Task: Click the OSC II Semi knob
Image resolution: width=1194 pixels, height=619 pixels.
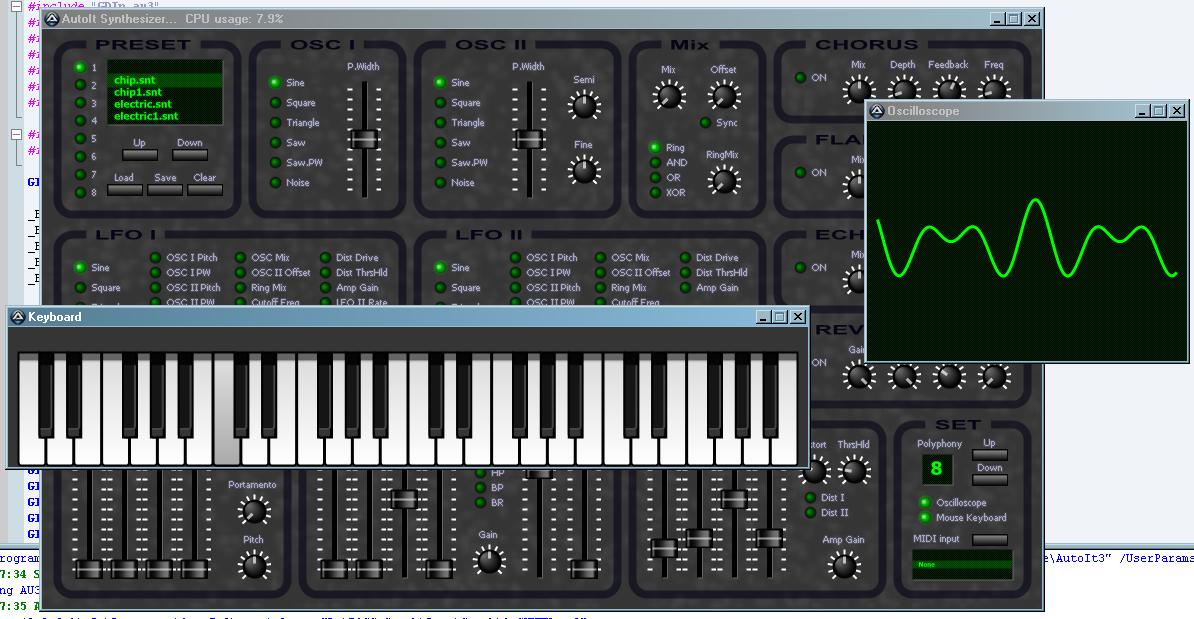Action: coord(583,104)
